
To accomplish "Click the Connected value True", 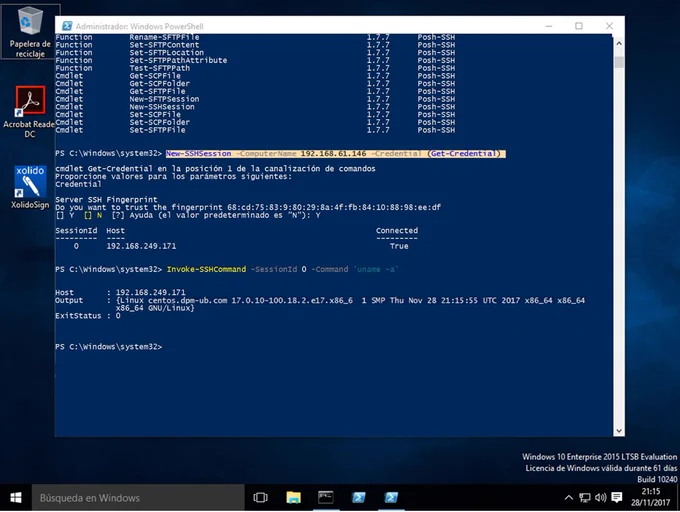I will pyautogui.click(x=399, y=246).
